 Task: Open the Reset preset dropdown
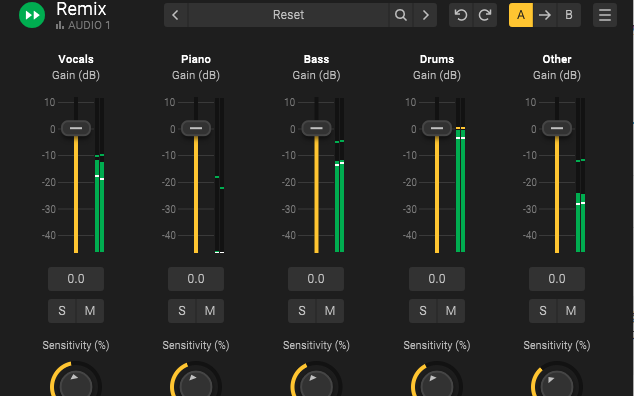pos(288,15)
